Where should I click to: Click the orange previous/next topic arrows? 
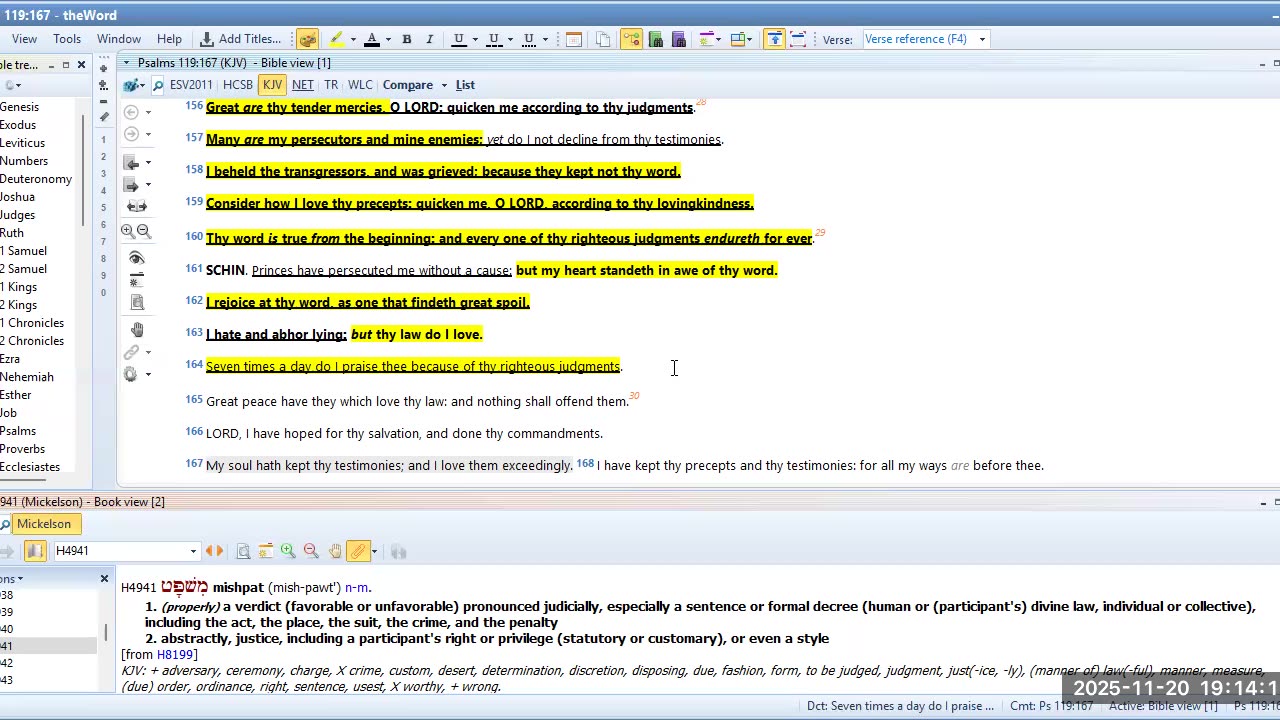(213, 551)
